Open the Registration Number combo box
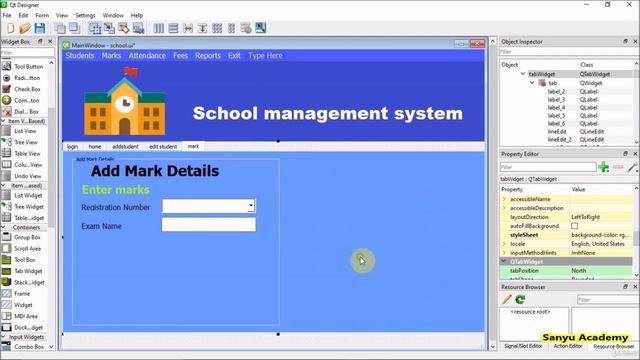Image resolution: width=640 pixels, height=360 pixels. tap(209, 206)
